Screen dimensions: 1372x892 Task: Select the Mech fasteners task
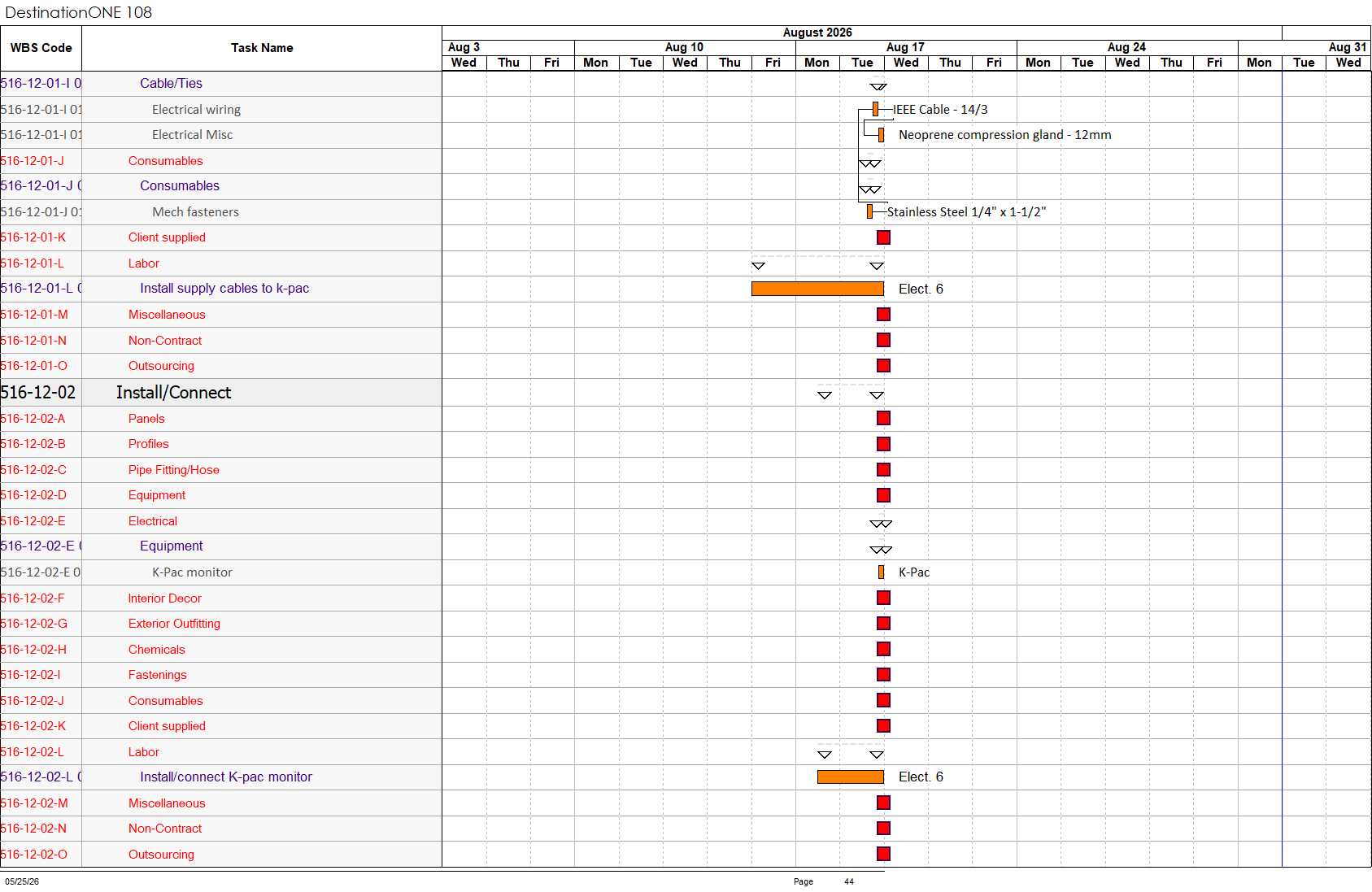[x=195, y=211]
